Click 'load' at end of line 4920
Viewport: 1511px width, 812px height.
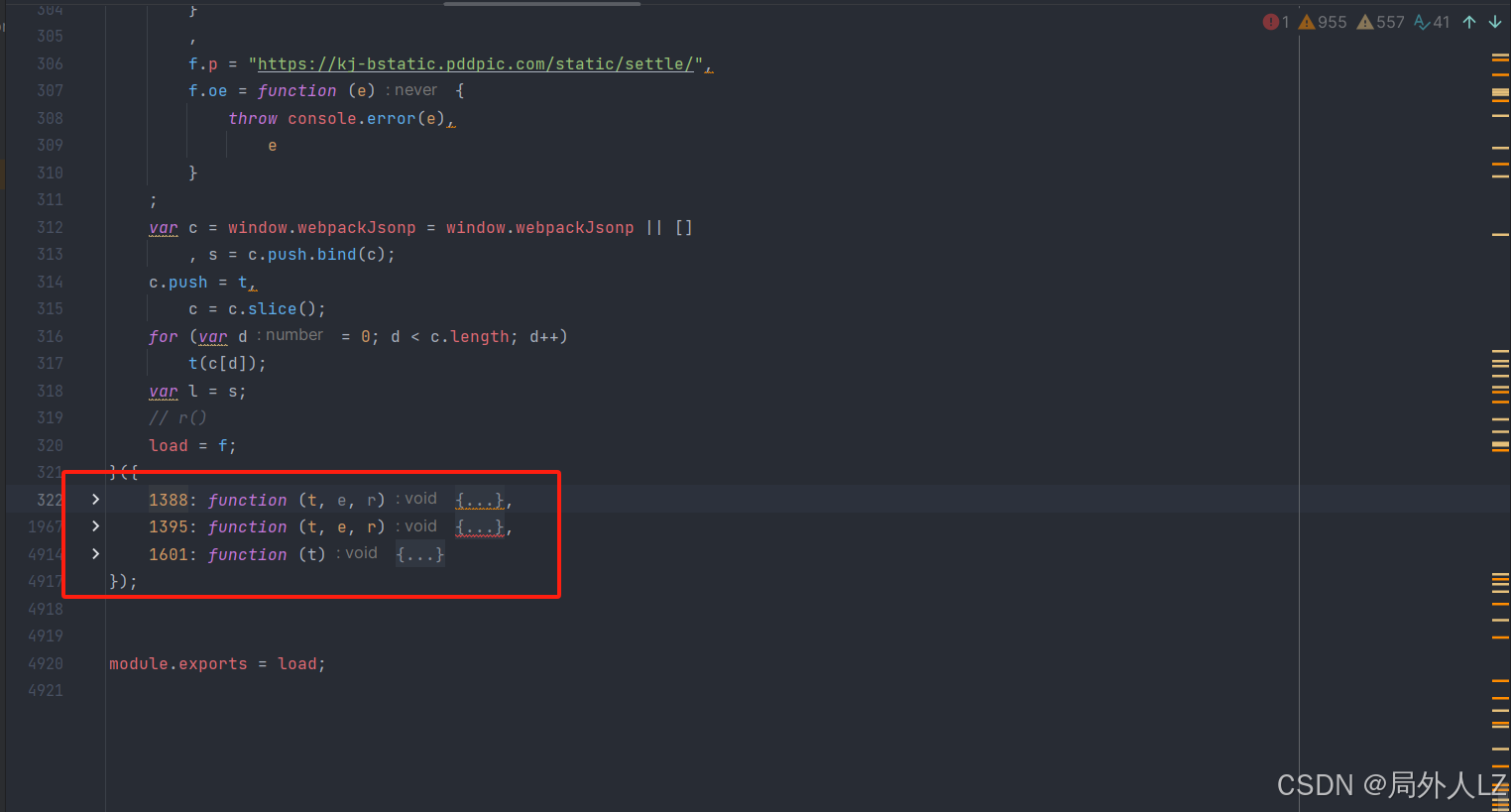tap(297, 663)
